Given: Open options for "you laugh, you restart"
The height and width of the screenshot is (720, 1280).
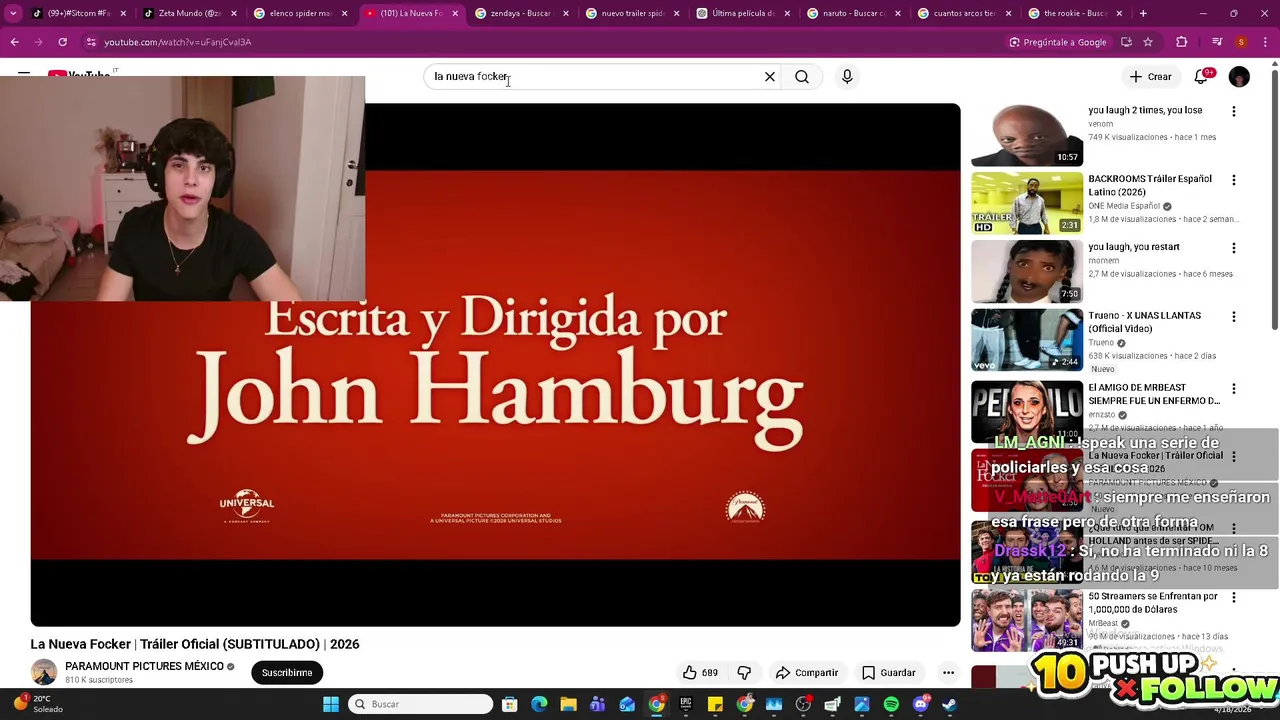Looking at the screenshot, I should click(x=1233, y=248).
